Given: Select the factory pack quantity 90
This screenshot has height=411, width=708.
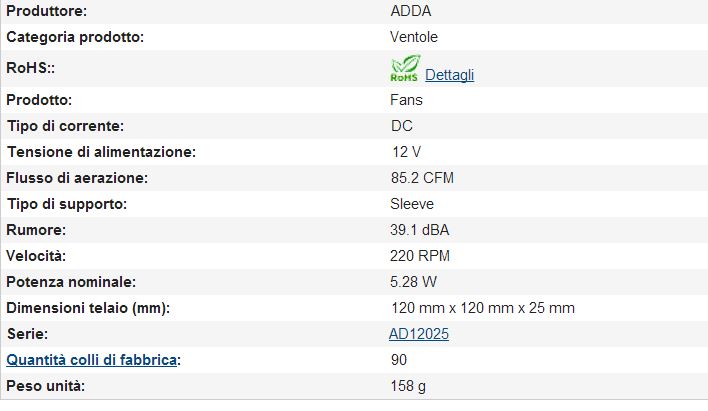Looking at the screenshot, I should click(398, 360).
